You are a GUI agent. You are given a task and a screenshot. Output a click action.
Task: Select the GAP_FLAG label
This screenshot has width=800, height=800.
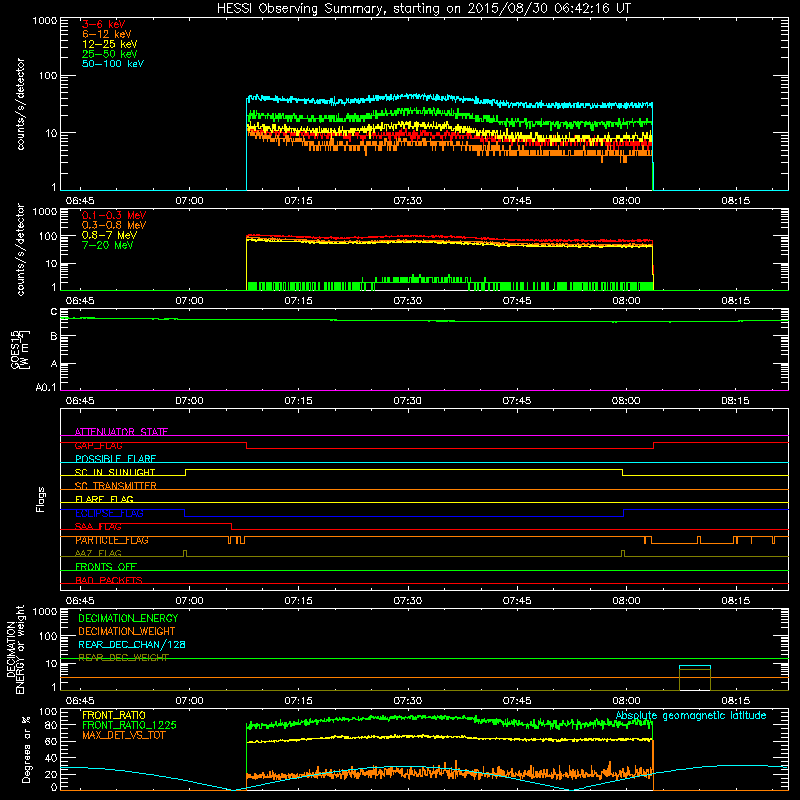pyautogui.click(x=98, y=445)
